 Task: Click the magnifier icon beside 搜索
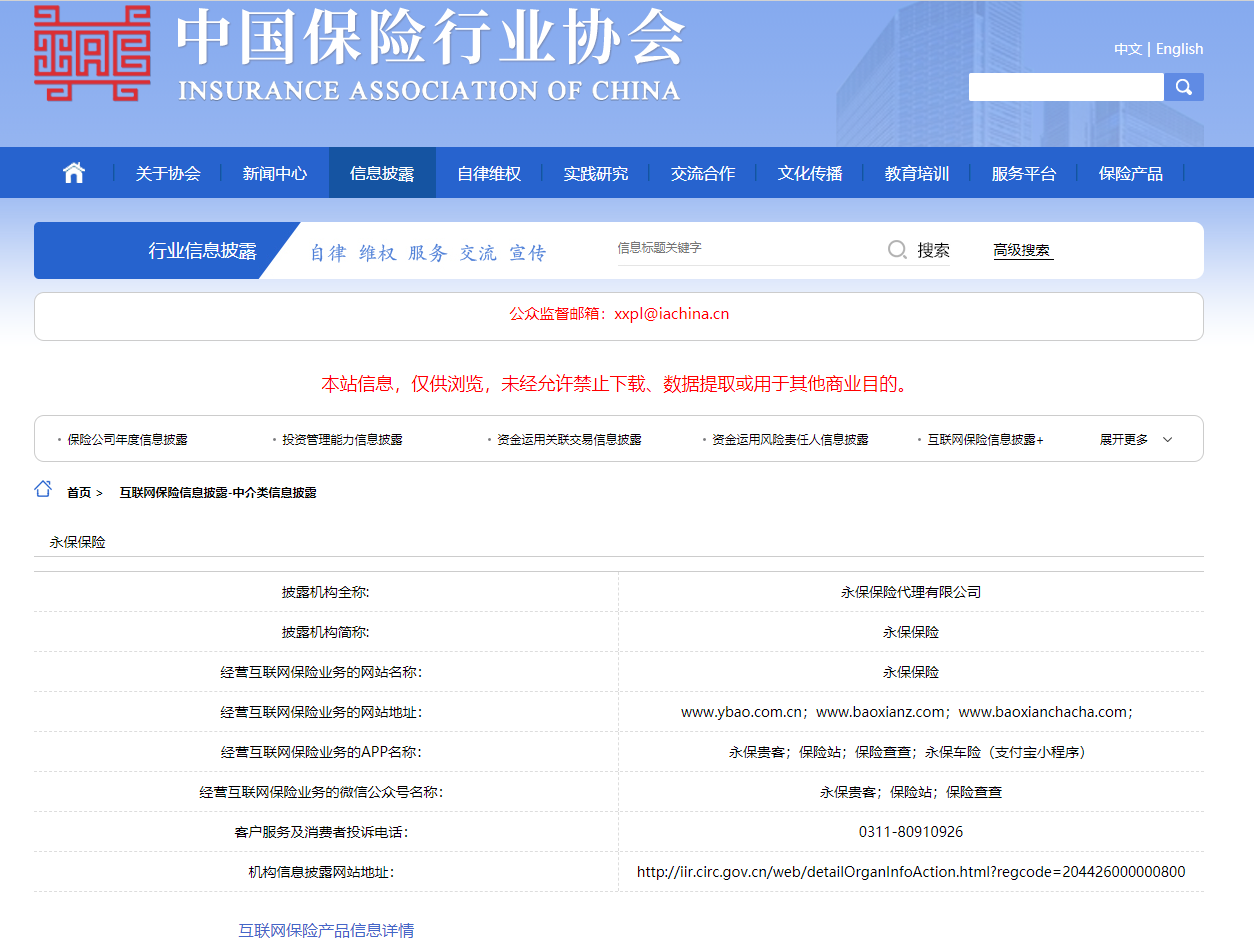tap(897, 250)
